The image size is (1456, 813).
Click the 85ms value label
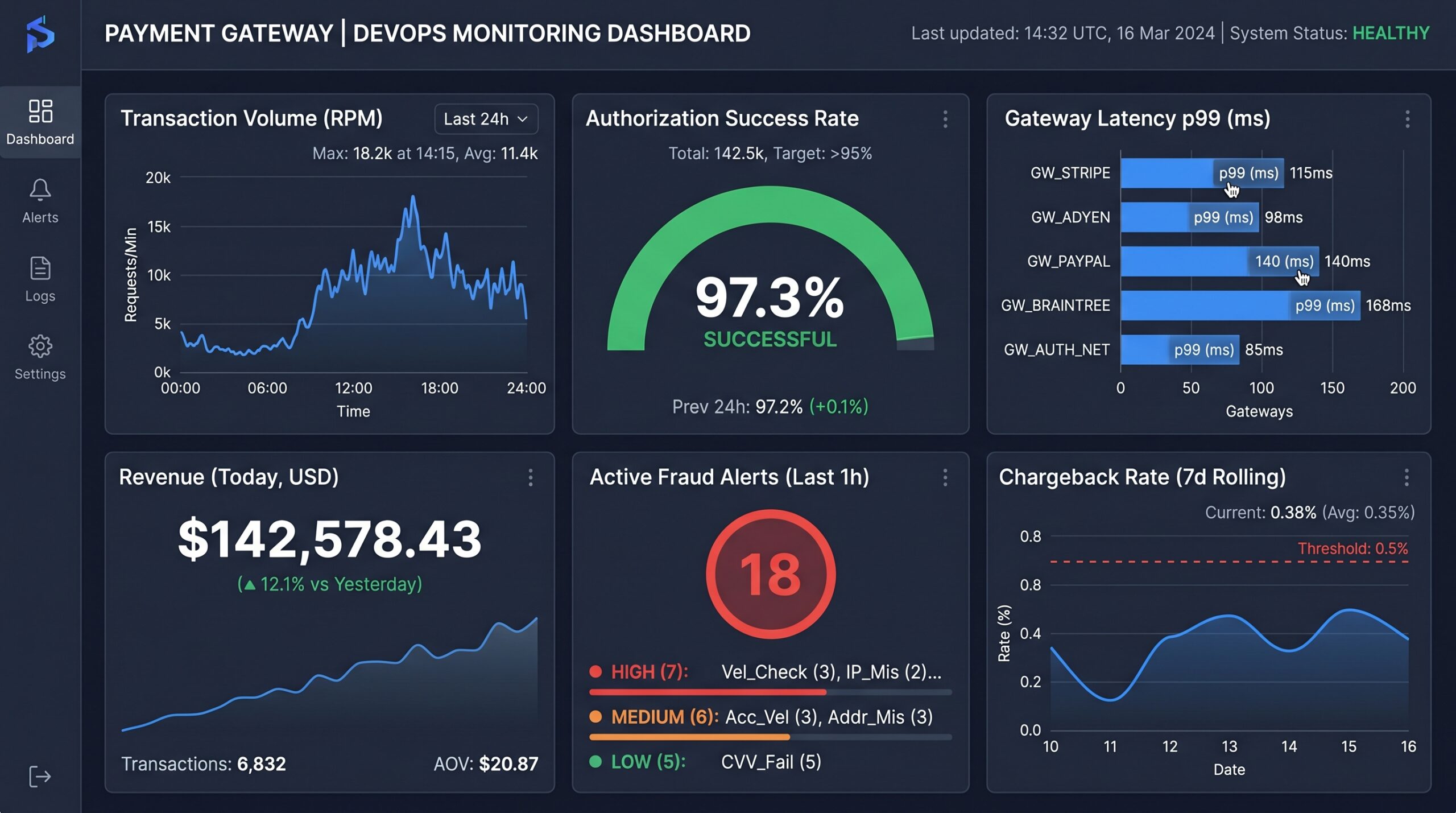(1264, 349)
